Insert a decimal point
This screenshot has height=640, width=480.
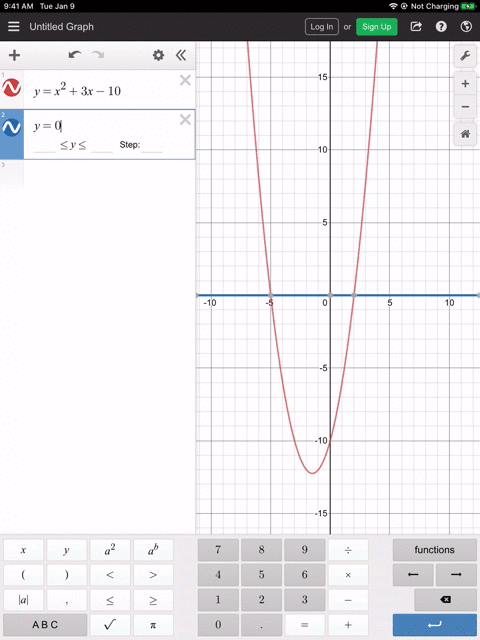pos(261,625)
